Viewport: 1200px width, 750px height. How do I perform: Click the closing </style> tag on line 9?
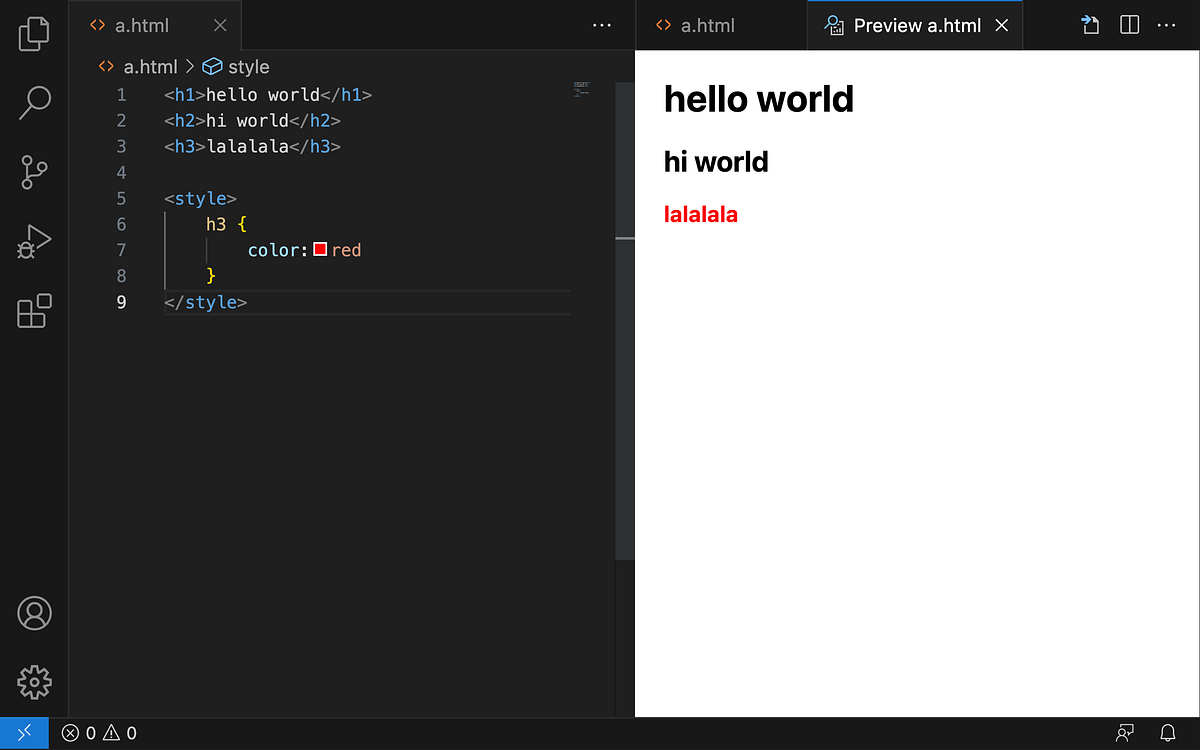pyautogui.click(x=205, y=302)
